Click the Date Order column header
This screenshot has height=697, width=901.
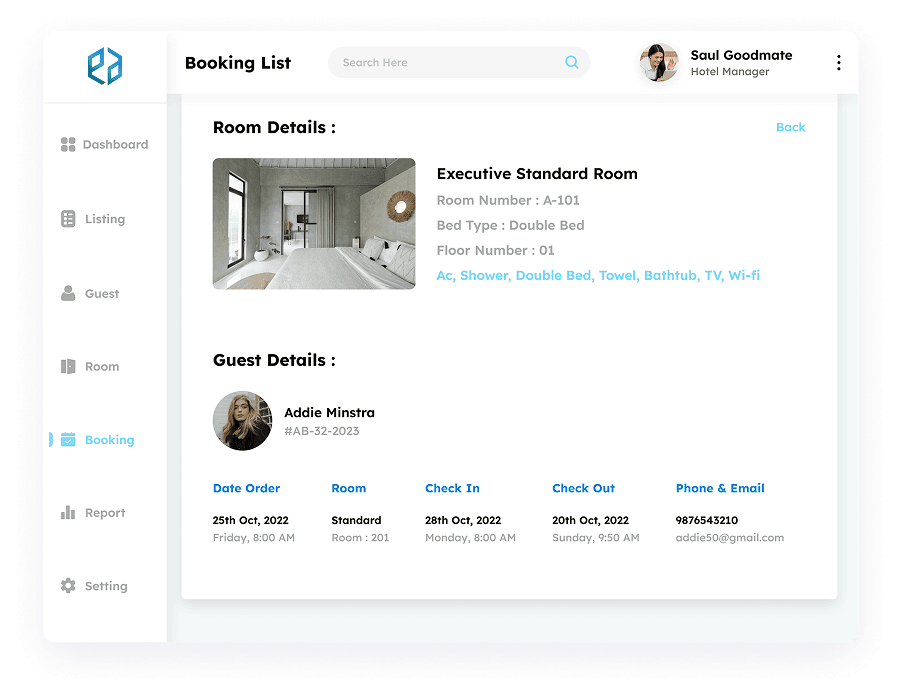[x=246, y=488]
